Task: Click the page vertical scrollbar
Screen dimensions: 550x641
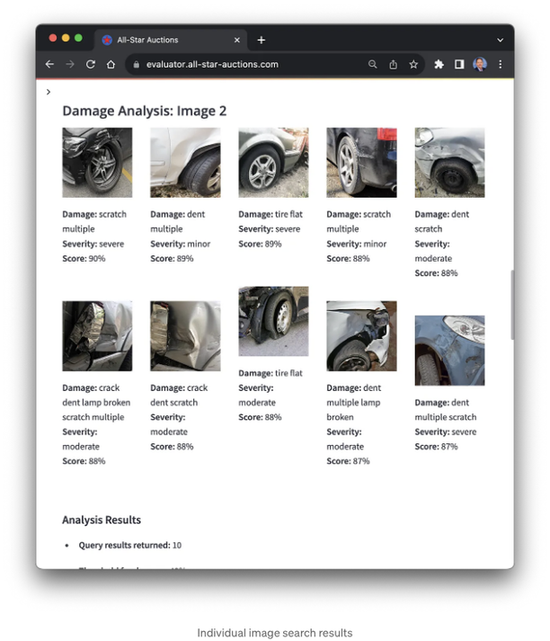Action: (x=512, y=305)
